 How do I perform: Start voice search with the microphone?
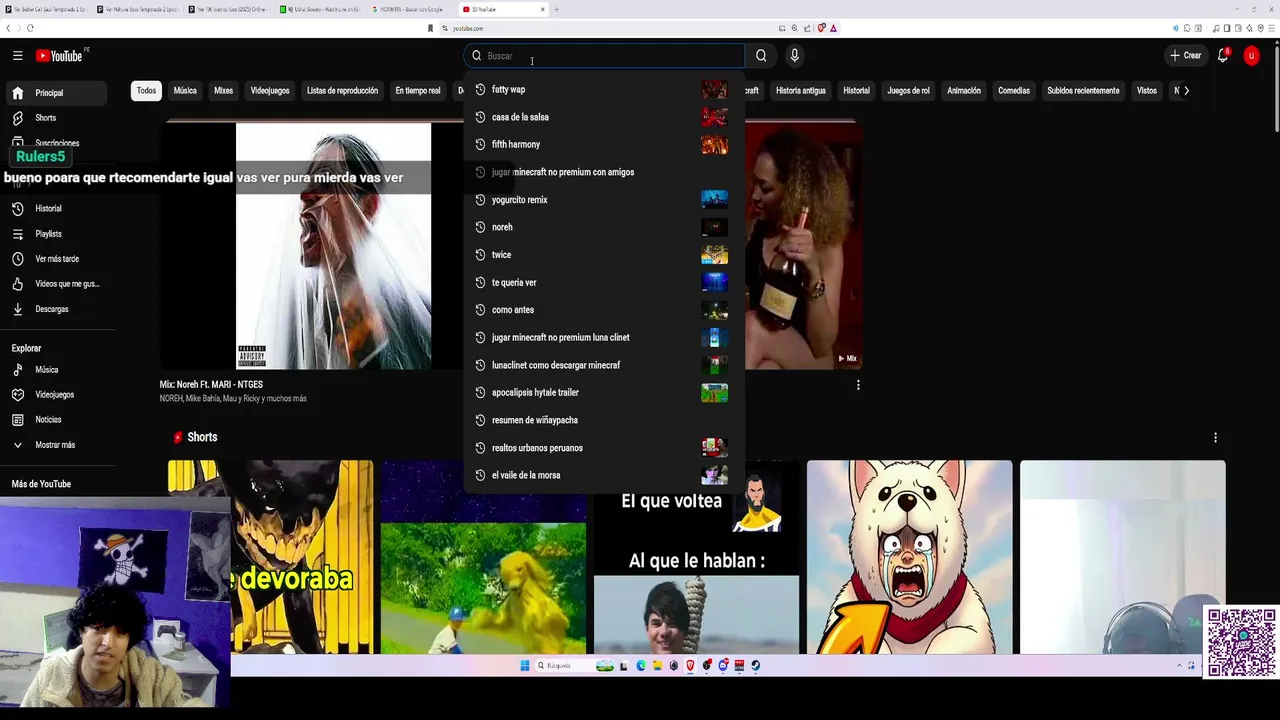click(794, 56)
